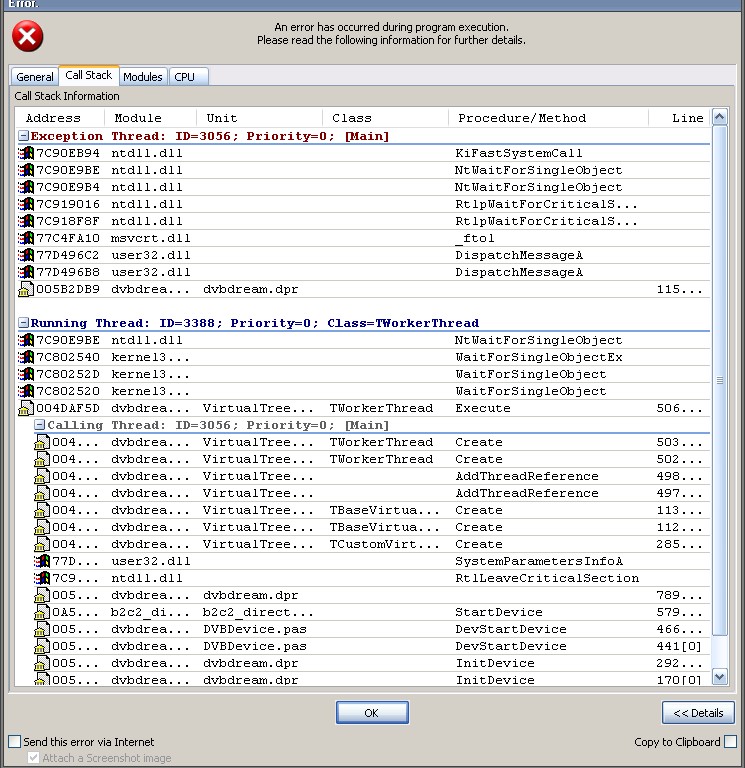Click the icon of the line 789 row
This screenshot has height=768, width=745.
click(42, 596)
